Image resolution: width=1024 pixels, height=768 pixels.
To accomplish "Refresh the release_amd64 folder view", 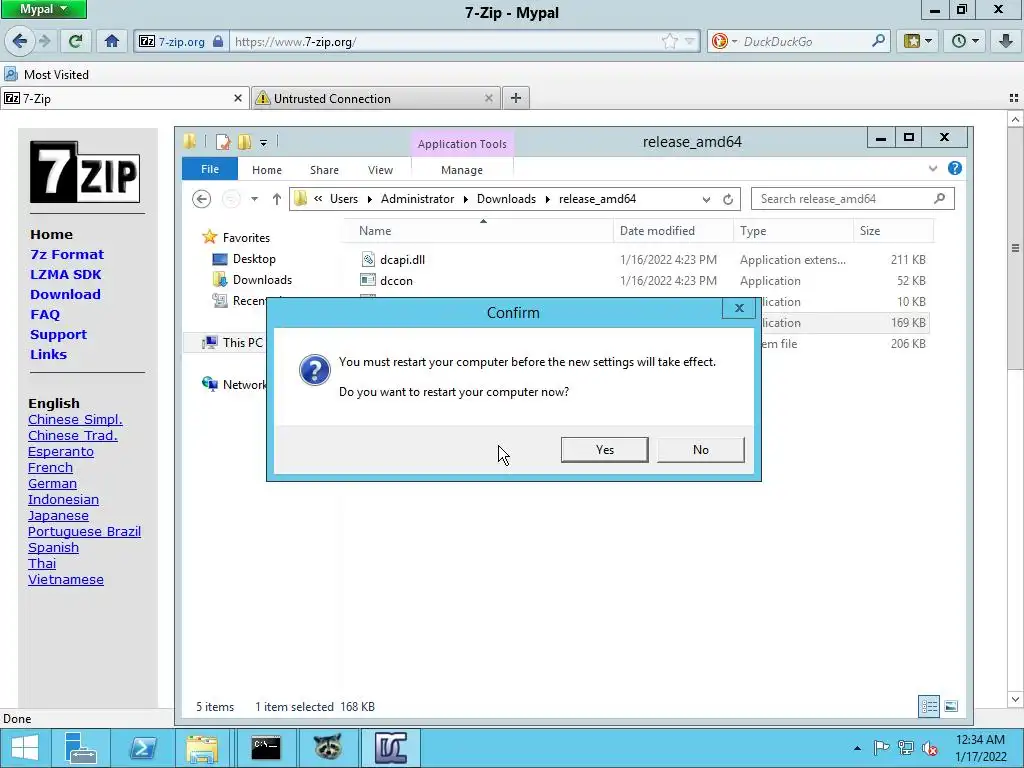I will 728,199.
